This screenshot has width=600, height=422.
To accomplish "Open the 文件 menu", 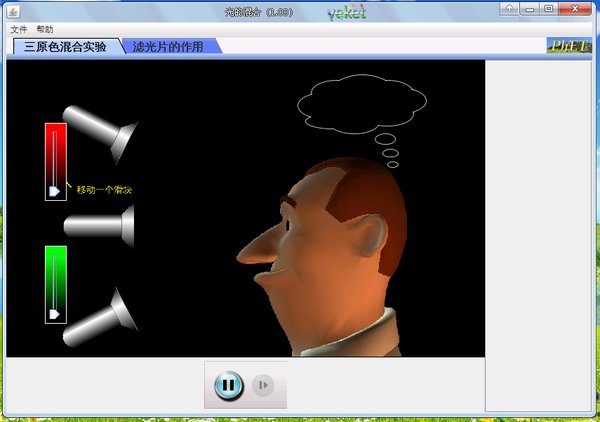I will [x=18, y=29].
